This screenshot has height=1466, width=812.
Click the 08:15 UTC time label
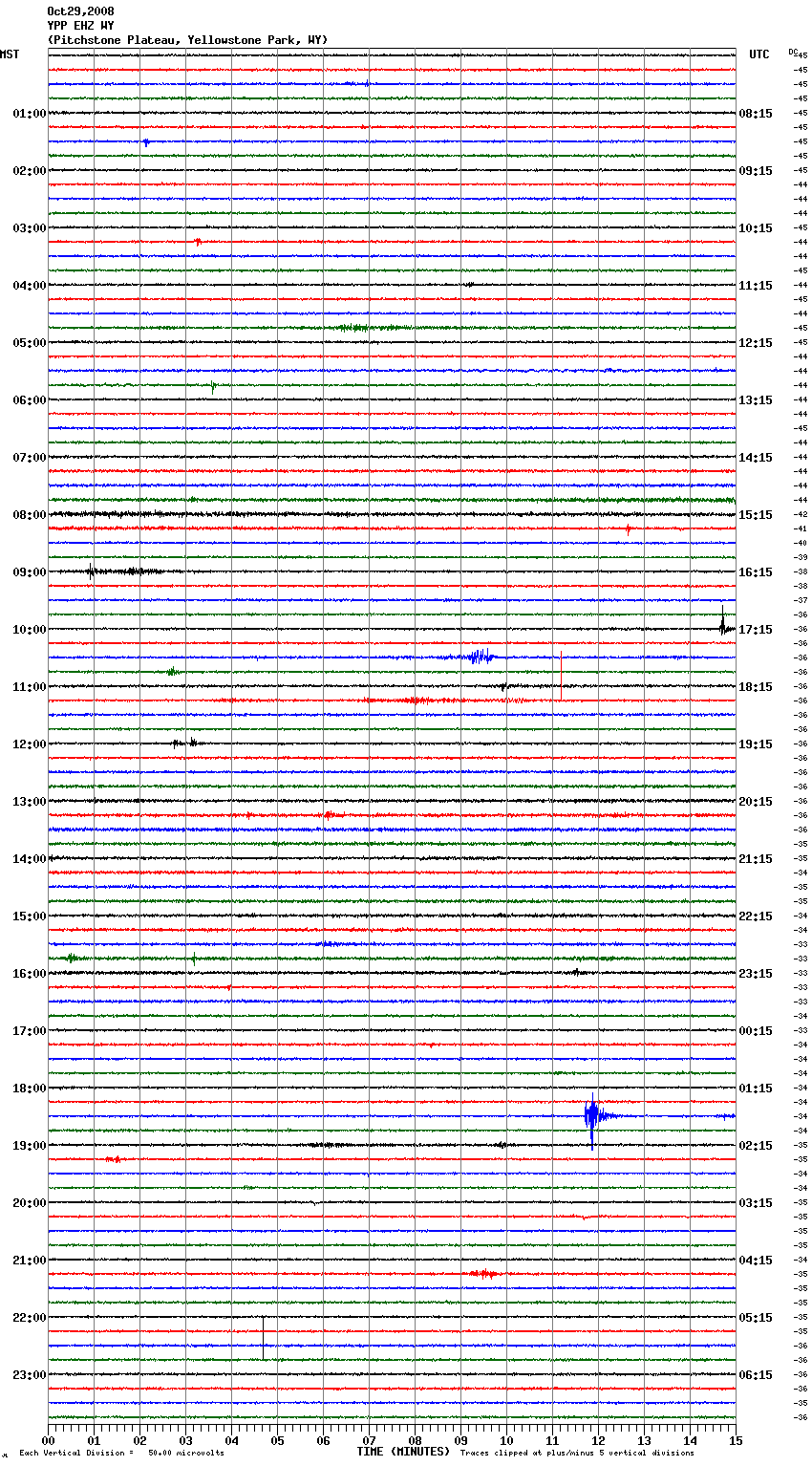pyautogui.click(x=756, y=114)
